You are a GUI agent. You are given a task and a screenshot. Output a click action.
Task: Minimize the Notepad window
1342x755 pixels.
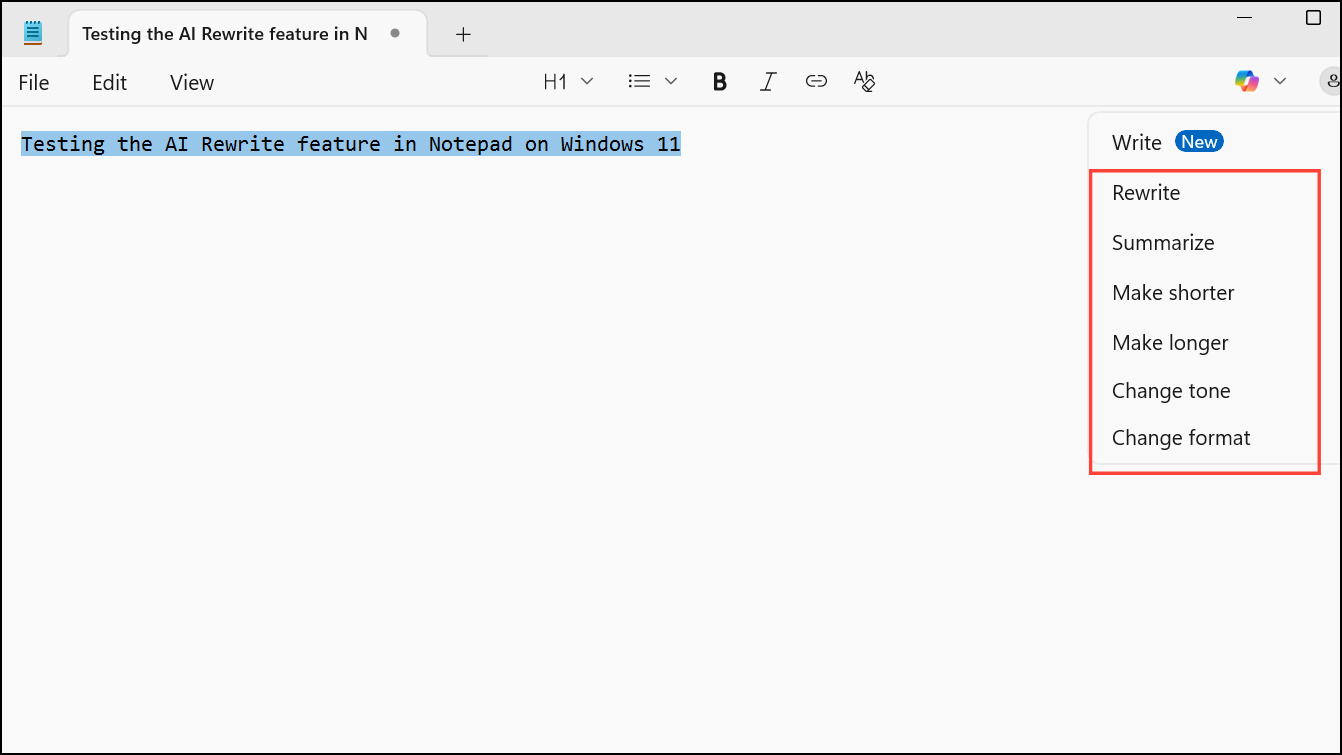(1245, 18)
